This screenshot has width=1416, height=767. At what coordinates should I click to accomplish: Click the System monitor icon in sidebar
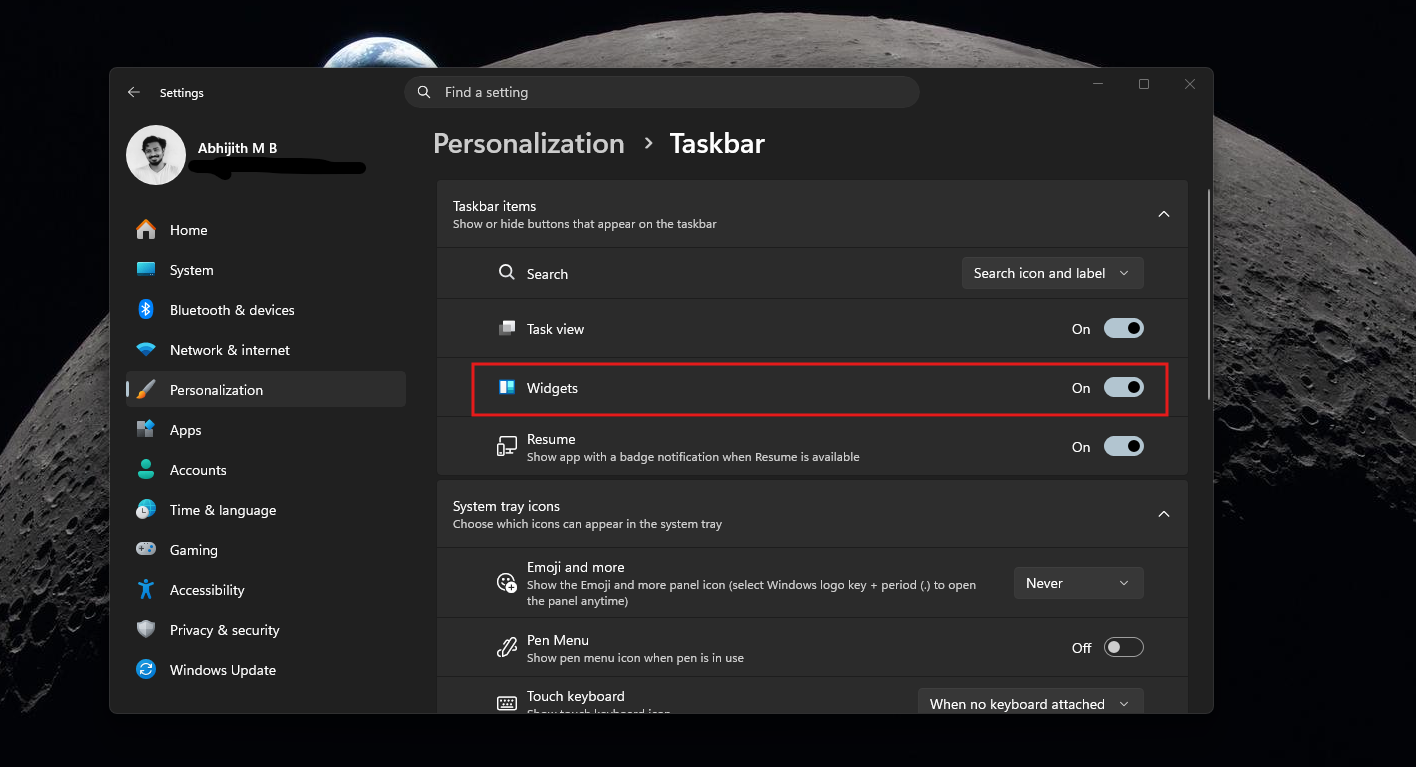coord(146,270)
